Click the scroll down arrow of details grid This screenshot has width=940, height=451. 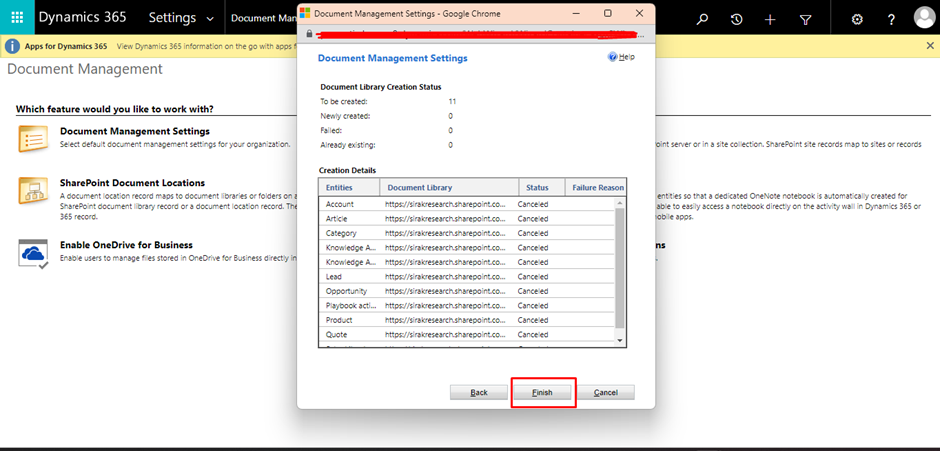pyautogui.click(x=620, y=341)
